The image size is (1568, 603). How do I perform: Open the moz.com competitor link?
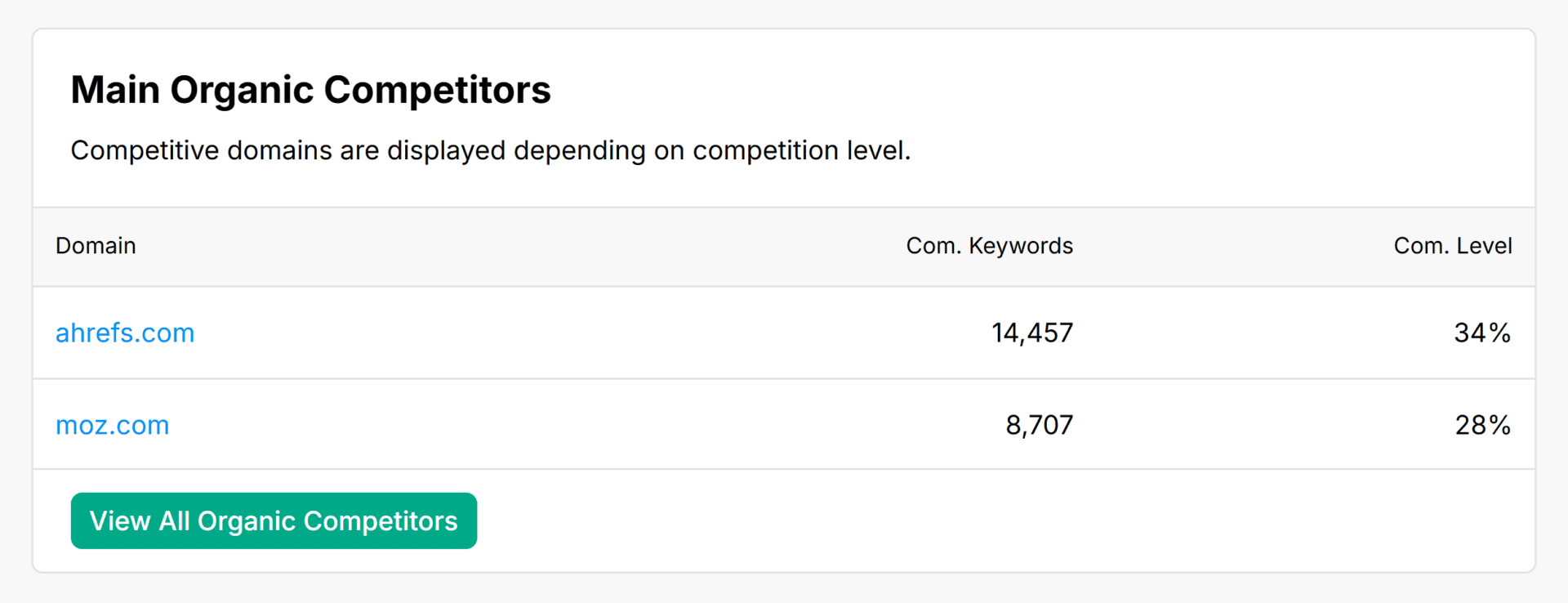[112, 426]
